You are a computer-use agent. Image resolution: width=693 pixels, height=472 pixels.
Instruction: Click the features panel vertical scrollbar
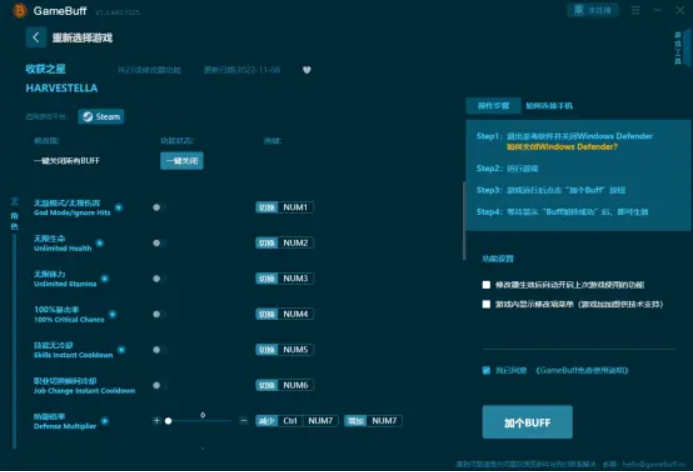pos(464,221)
